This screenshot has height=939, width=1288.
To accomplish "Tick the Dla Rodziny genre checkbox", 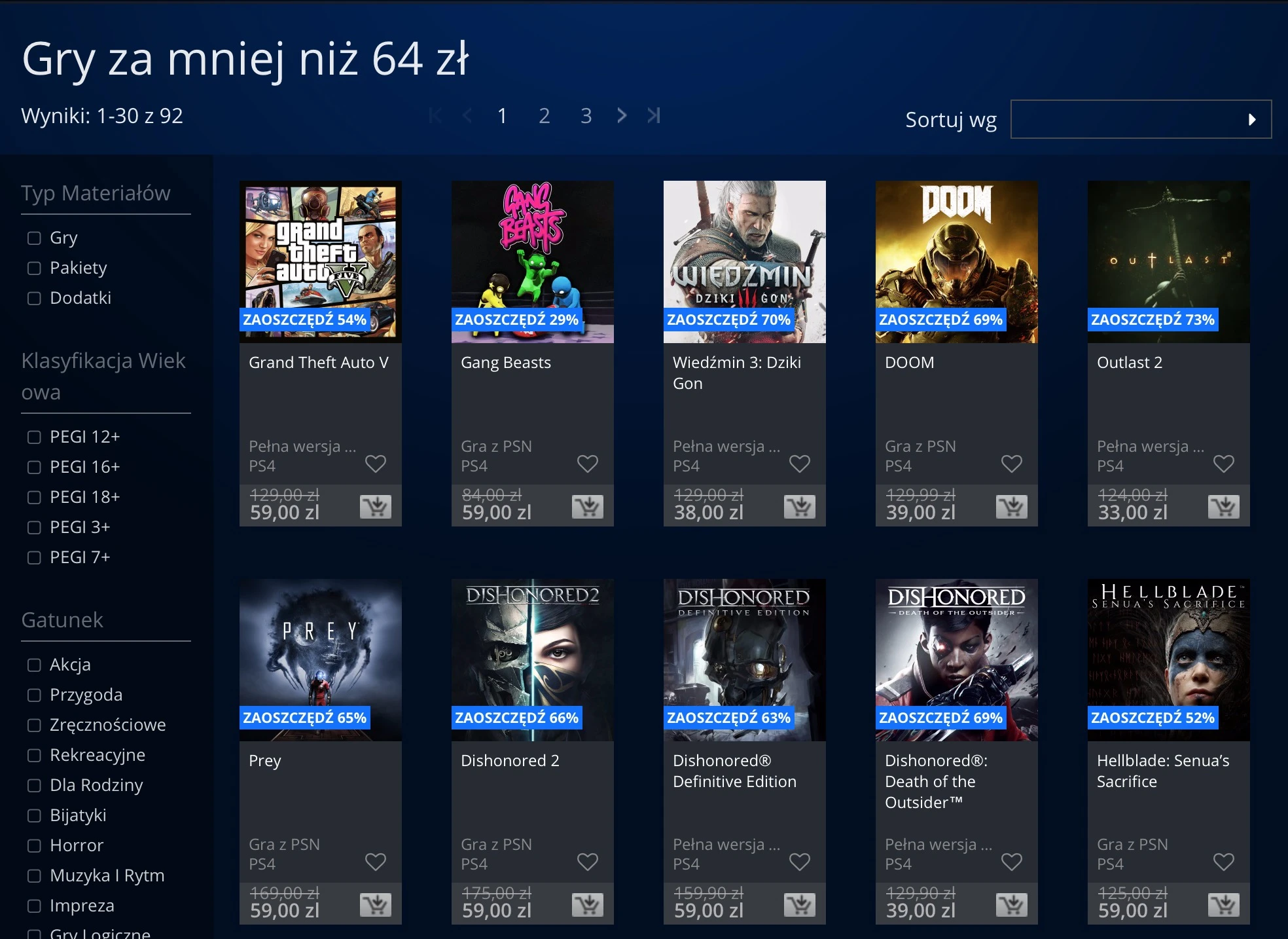I will coord(34,785).
